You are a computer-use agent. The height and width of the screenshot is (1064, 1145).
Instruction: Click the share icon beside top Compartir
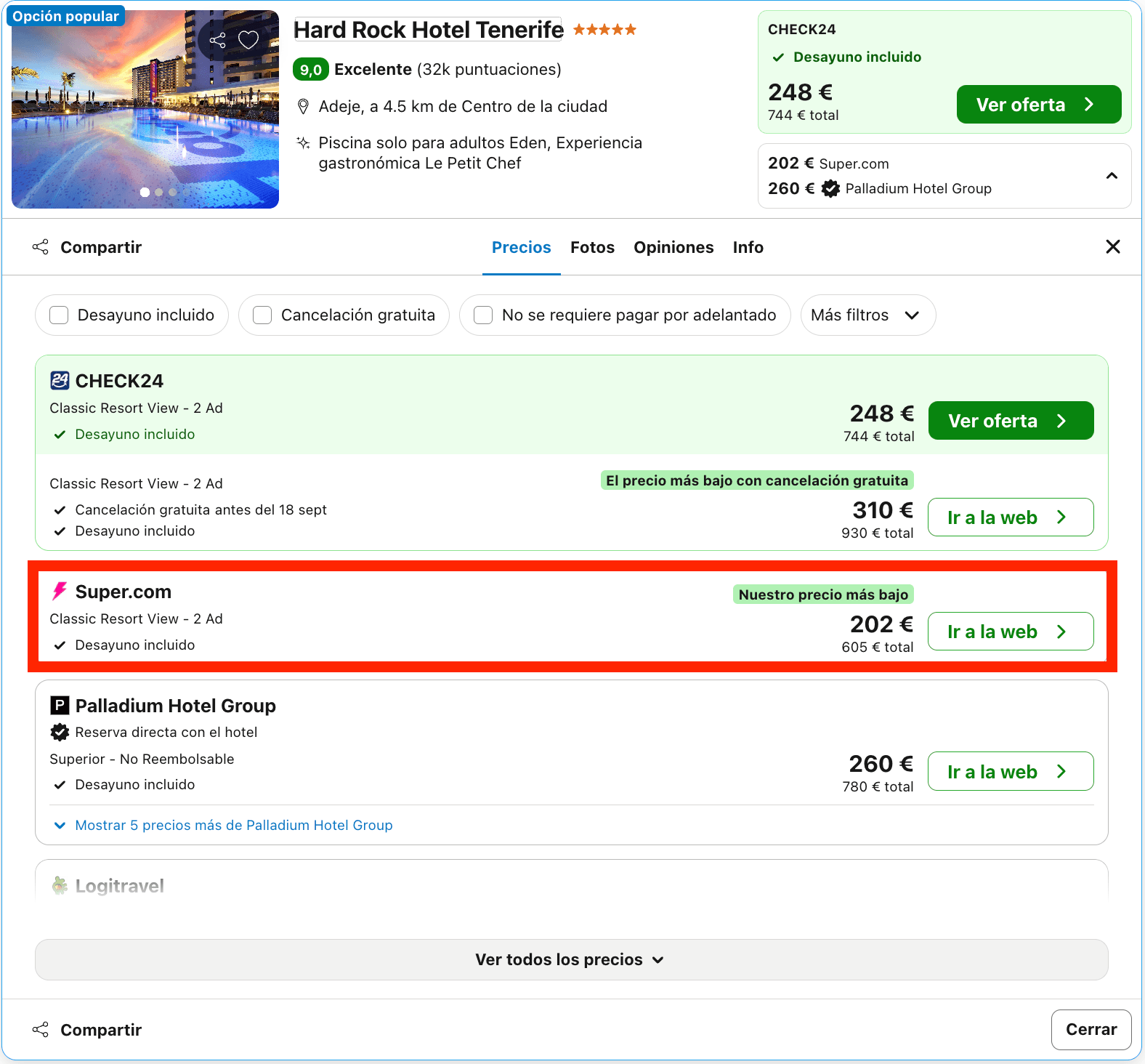41,247
